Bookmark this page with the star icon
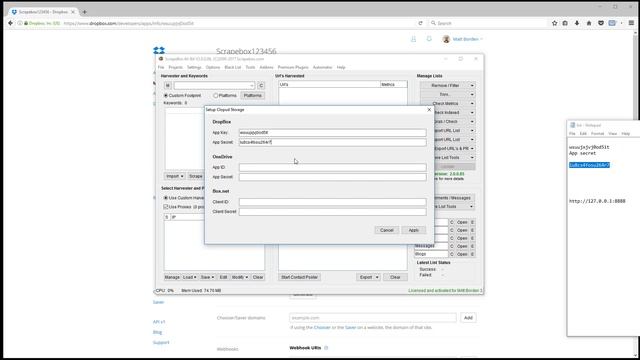Viewport: 640px width, 360px height. pos(554,23)
